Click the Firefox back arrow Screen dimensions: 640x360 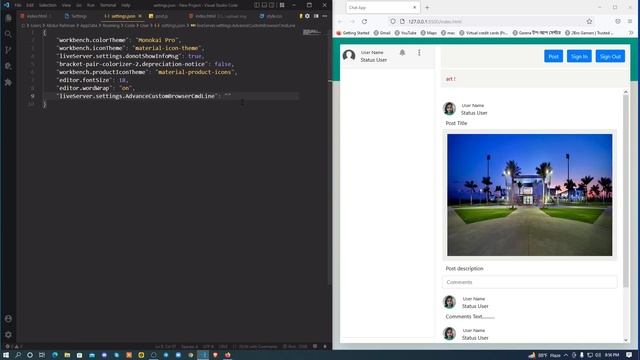[340, 21]
